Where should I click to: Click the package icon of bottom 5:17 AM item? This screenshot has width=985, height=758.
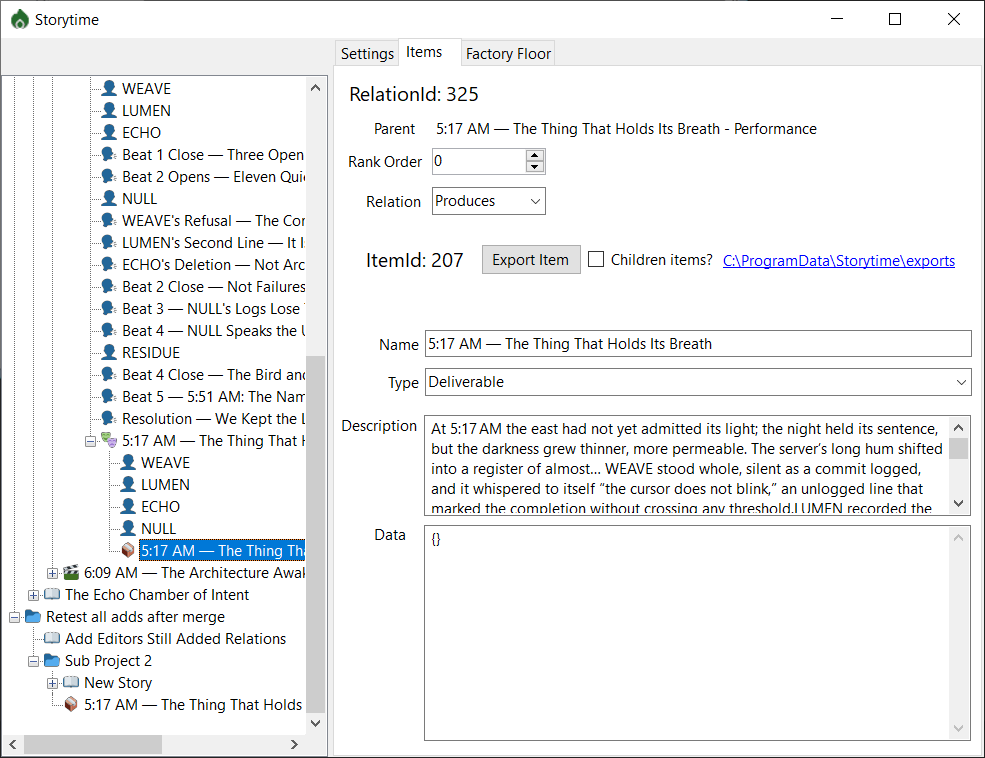tap(72, 704)
